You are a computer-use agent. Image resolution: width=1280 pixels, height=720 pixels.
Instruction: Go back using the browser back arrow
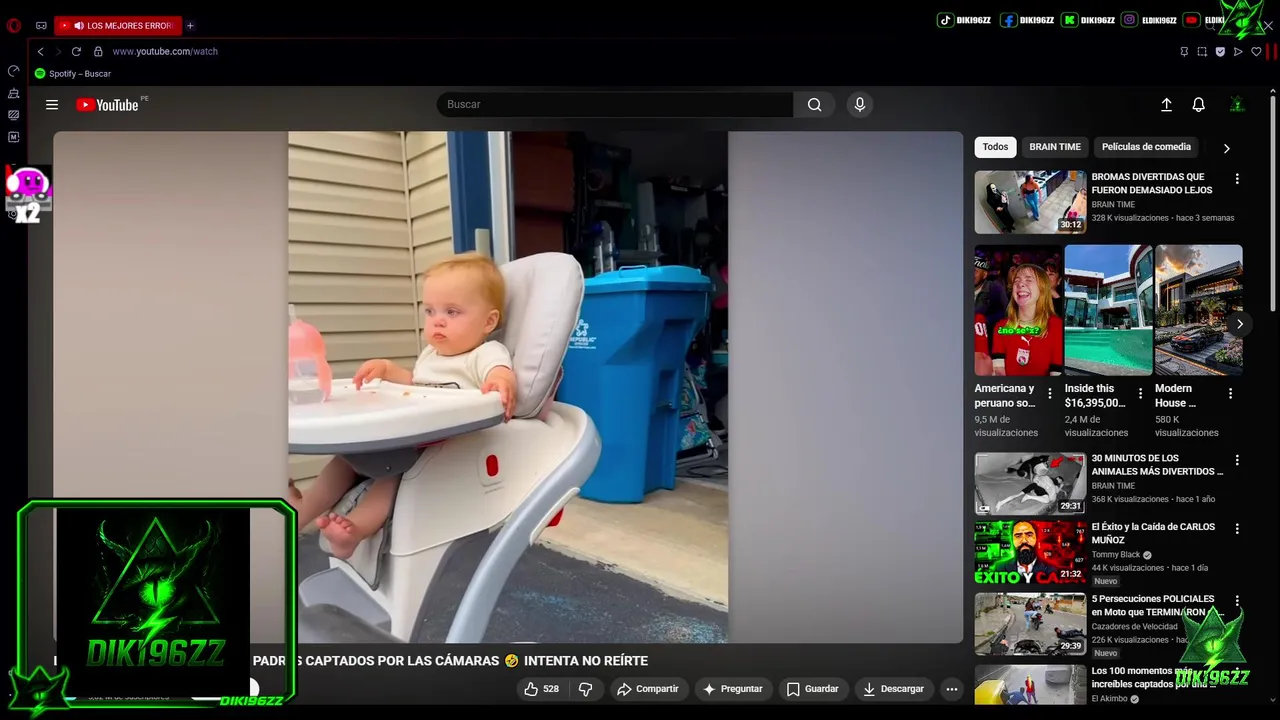point(40,52)
